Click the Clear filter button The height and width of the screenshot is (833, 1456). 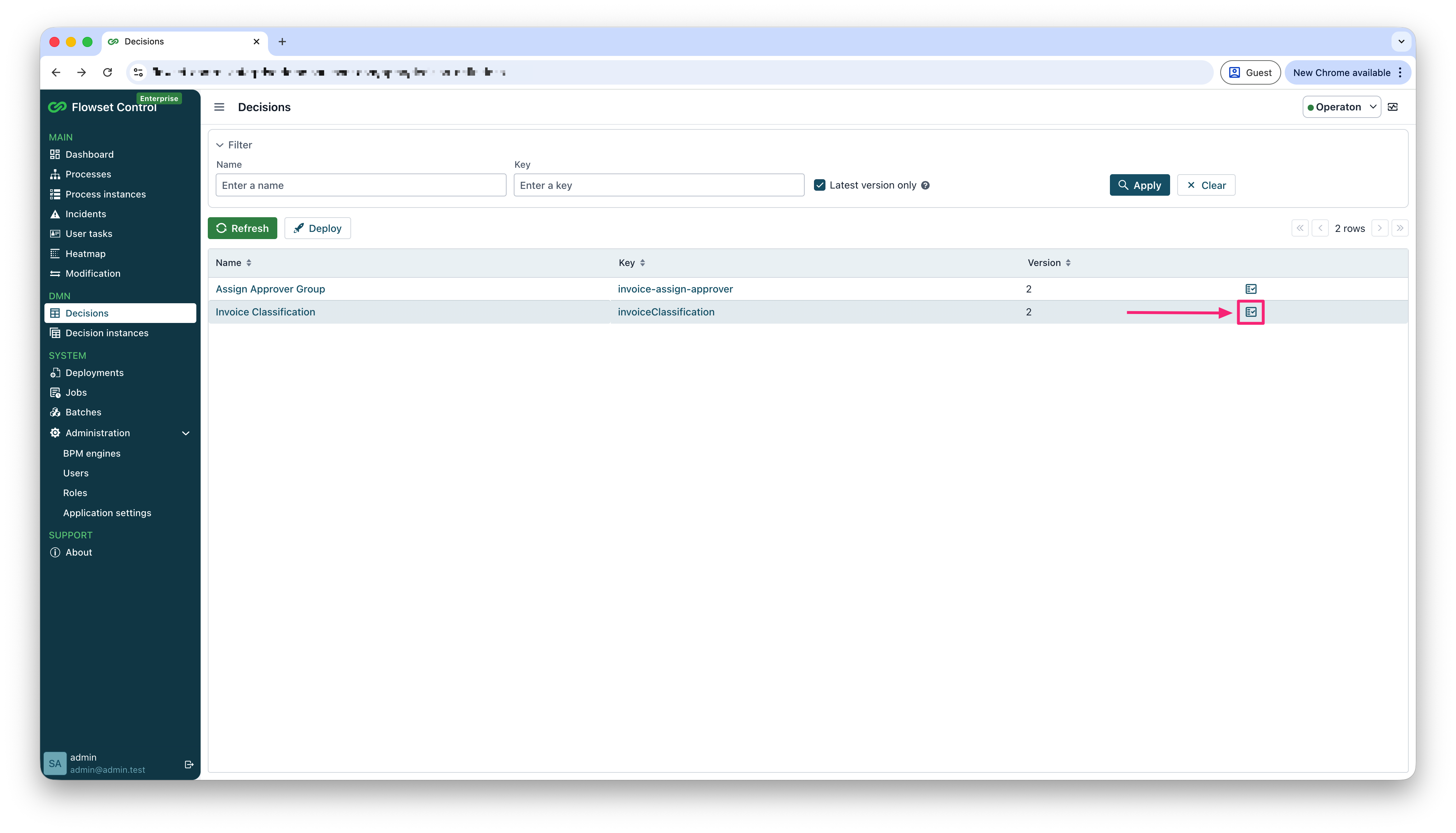(x=1206, y=185)
